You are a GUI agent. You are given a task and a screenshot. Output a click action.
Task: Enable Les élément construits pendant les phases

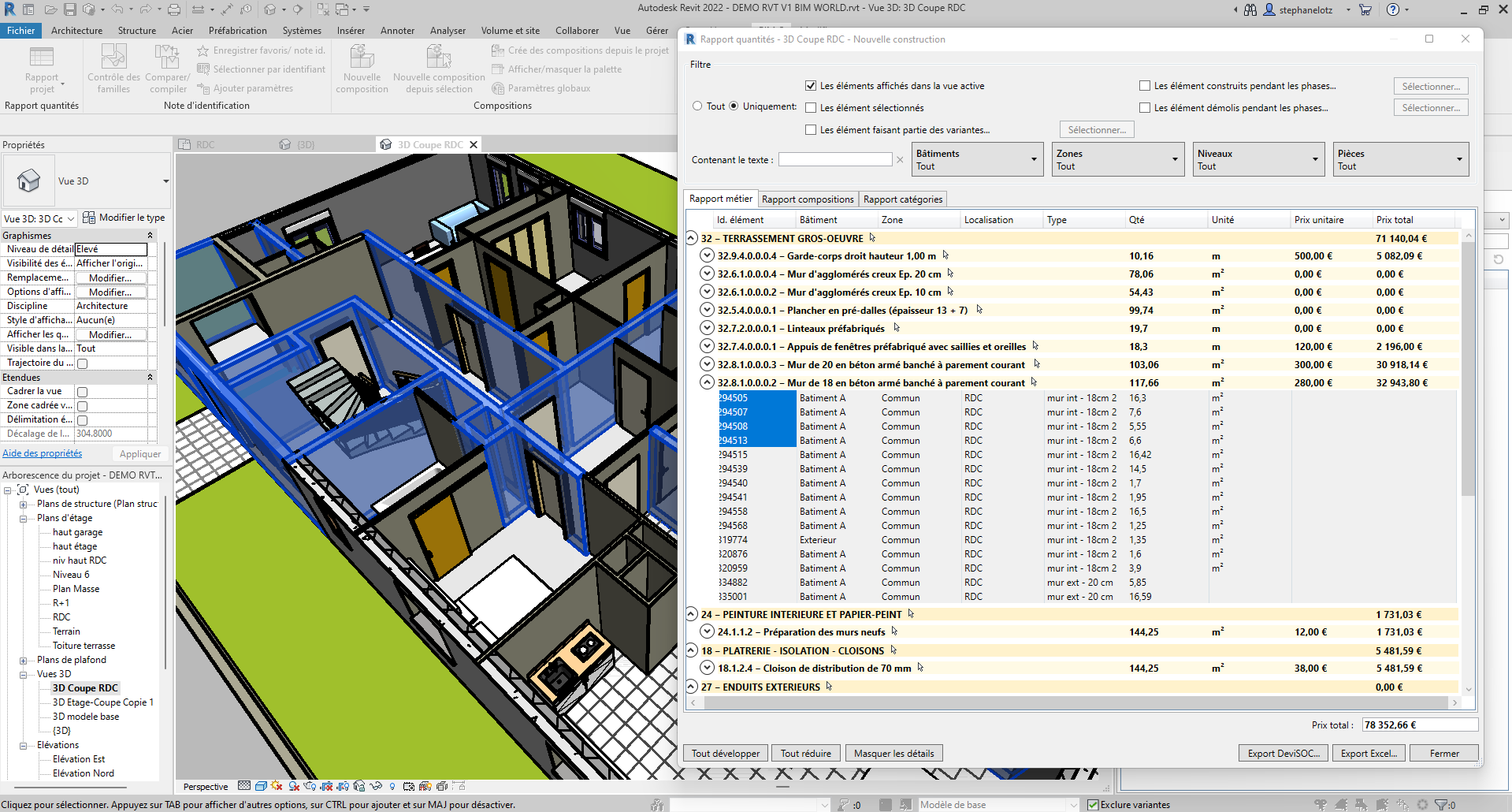(x=1145, y=85)
